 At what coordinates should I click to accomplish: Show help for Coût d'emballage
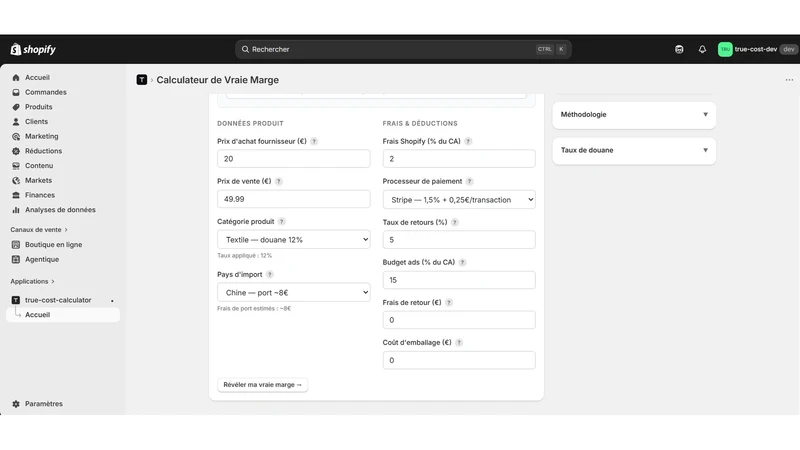459,343
